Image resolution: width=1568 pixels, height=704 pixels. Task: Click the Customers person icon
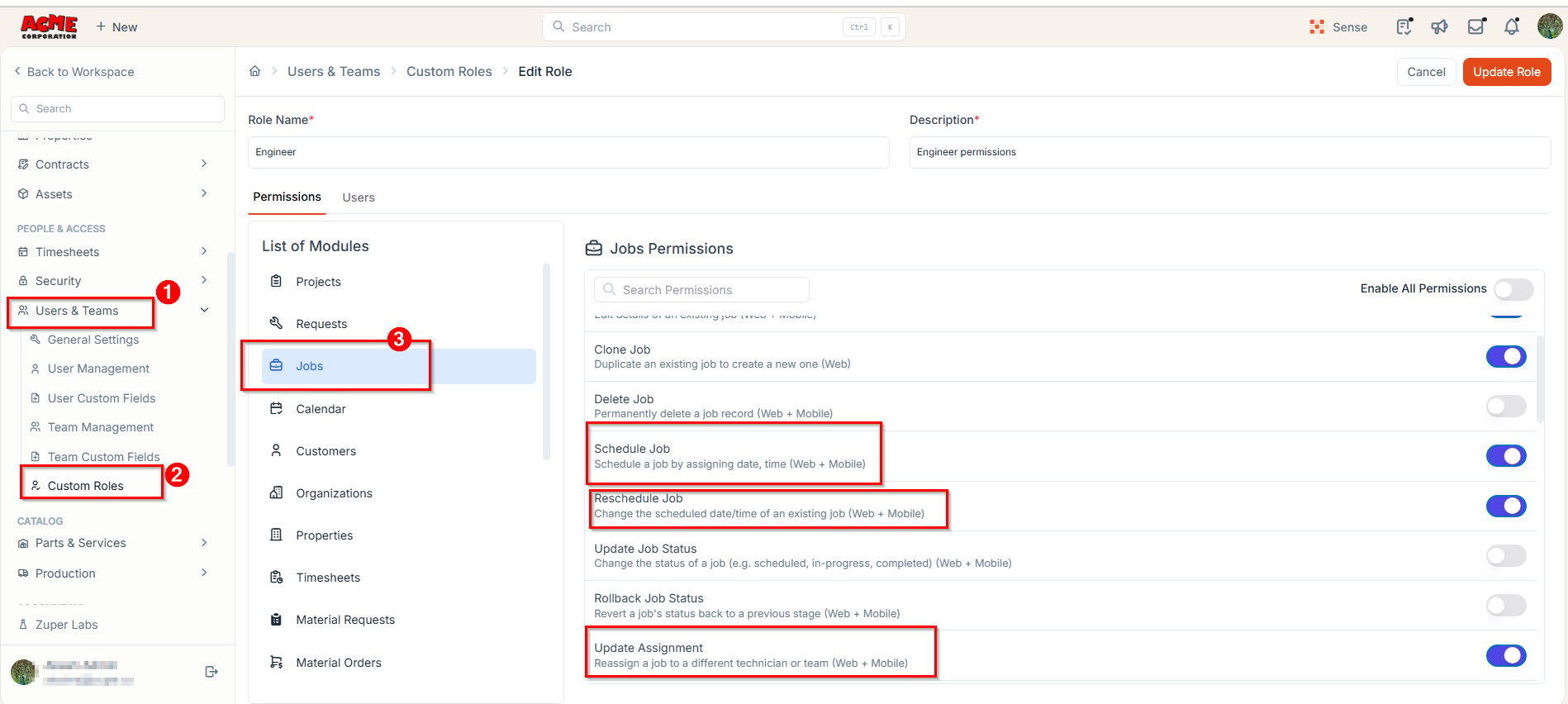click(277, 450)
